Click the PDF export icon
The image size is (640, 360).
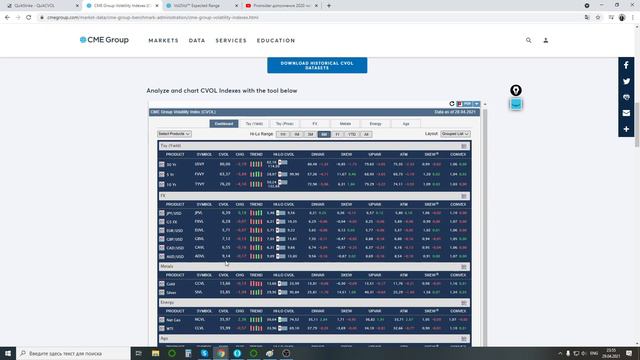(464, 104)
